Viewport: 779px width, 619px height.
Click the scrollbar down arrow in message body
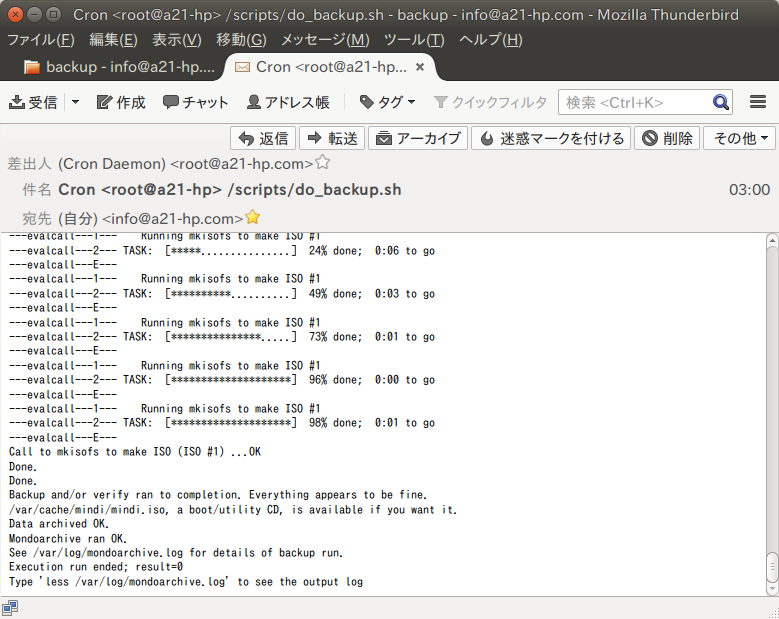tap(772, 589)
